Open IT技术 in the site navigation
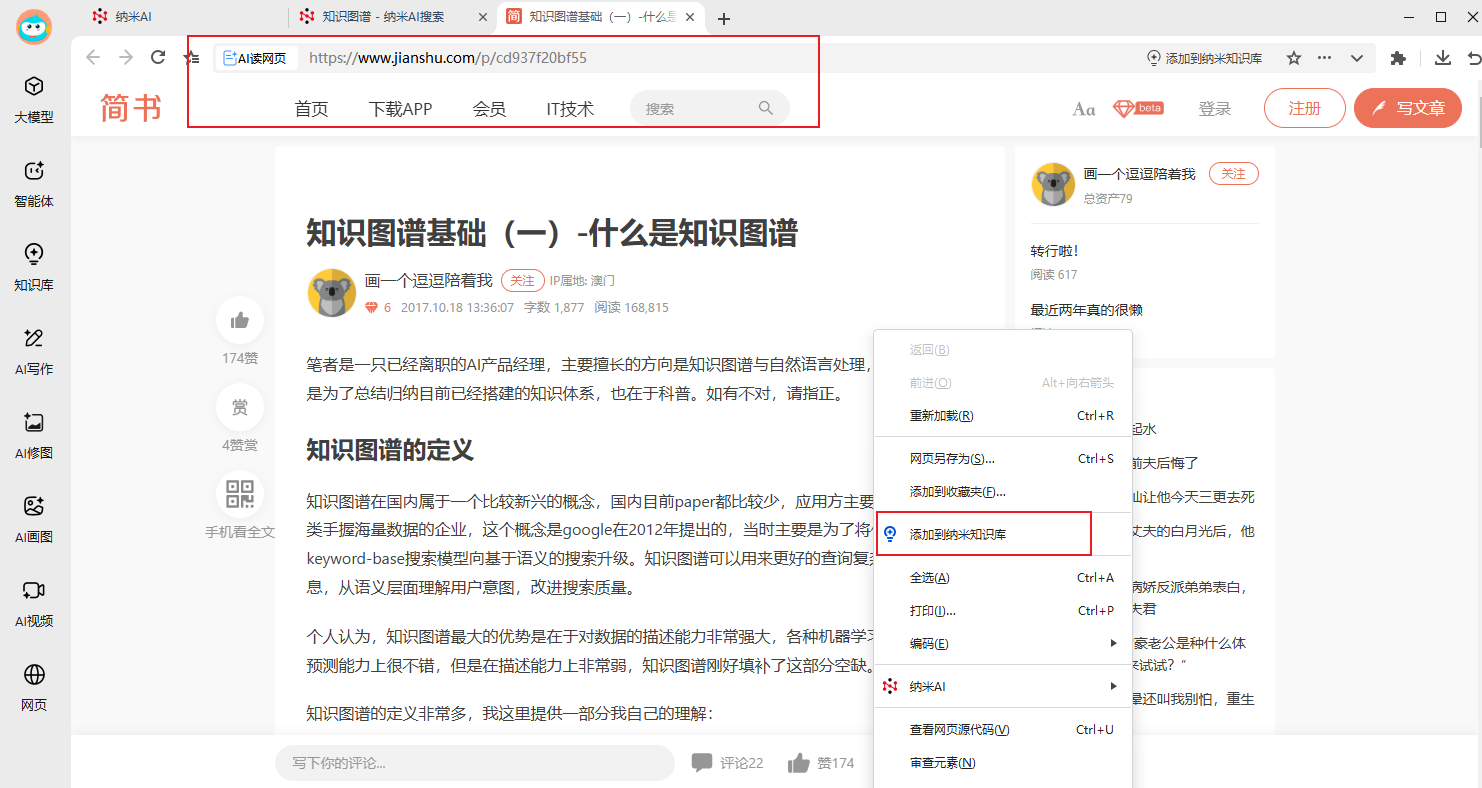The image size is (1482, 788). tap(570, 109)
